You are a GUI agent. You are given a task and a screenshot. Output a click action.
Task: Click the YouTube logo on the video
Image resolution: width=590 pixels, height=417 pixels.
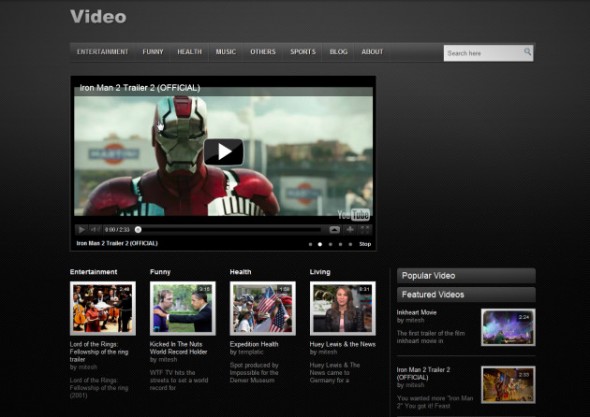click(353, 215)
